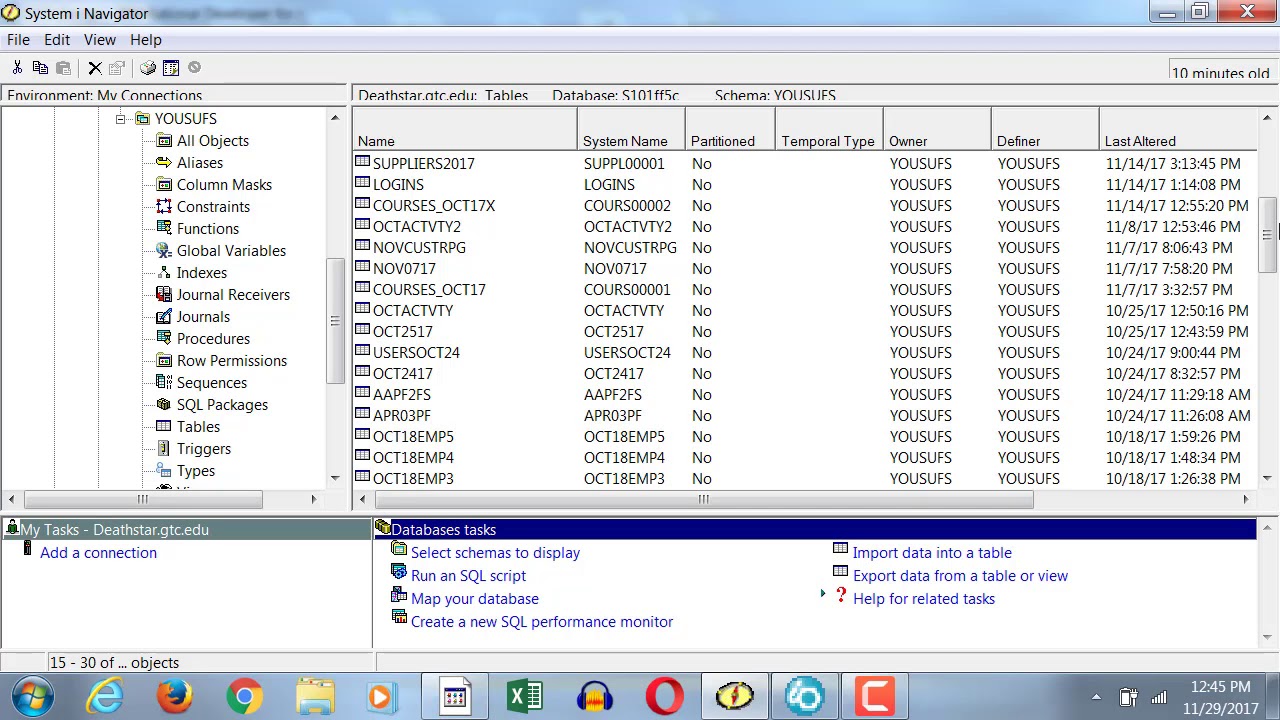The height and width of the screenshot is (720, 1280).
Task: Select the Journals icon in tree
Action: [x=164, y=317]
